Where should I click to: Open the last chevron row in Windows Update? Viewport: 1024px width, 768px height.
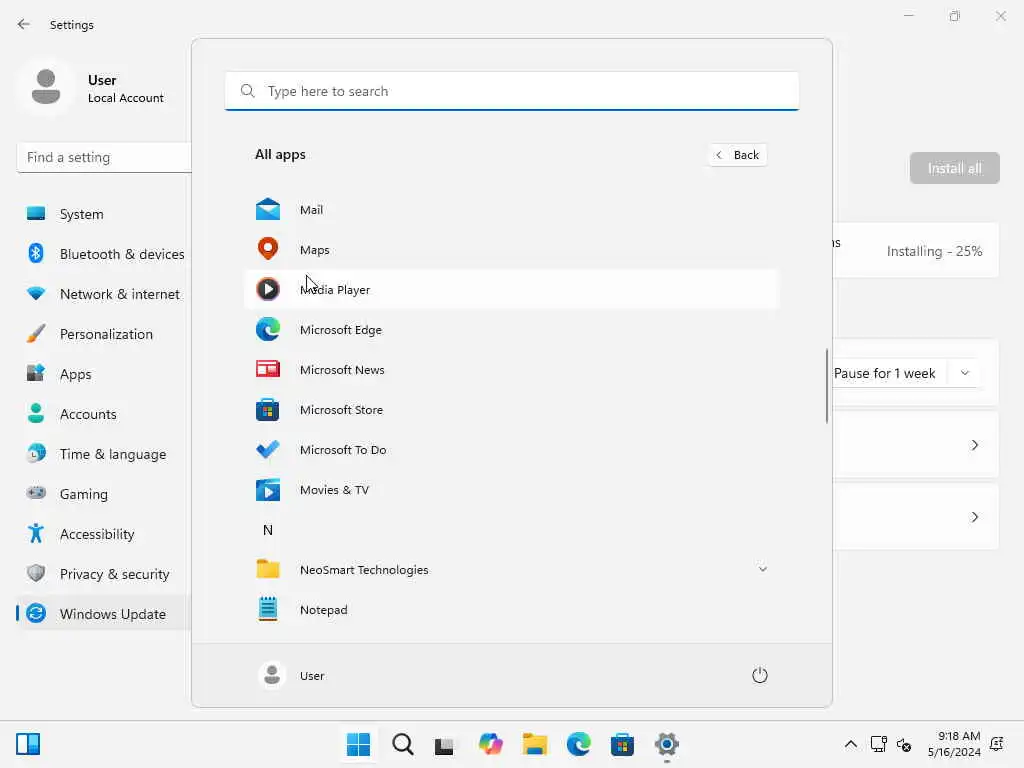[x=974, y=517]
